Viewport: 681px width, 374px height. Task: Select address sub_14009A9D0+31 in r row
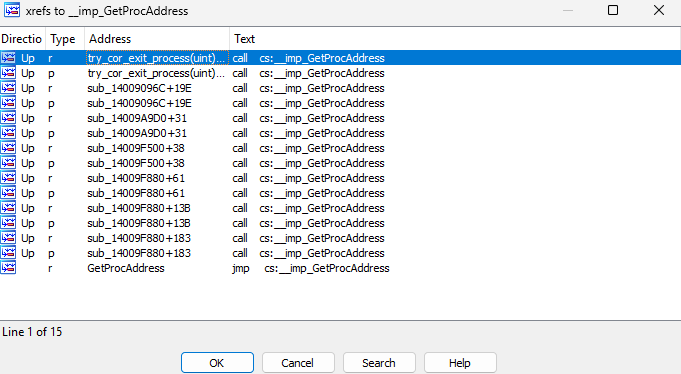pos(137,118)
